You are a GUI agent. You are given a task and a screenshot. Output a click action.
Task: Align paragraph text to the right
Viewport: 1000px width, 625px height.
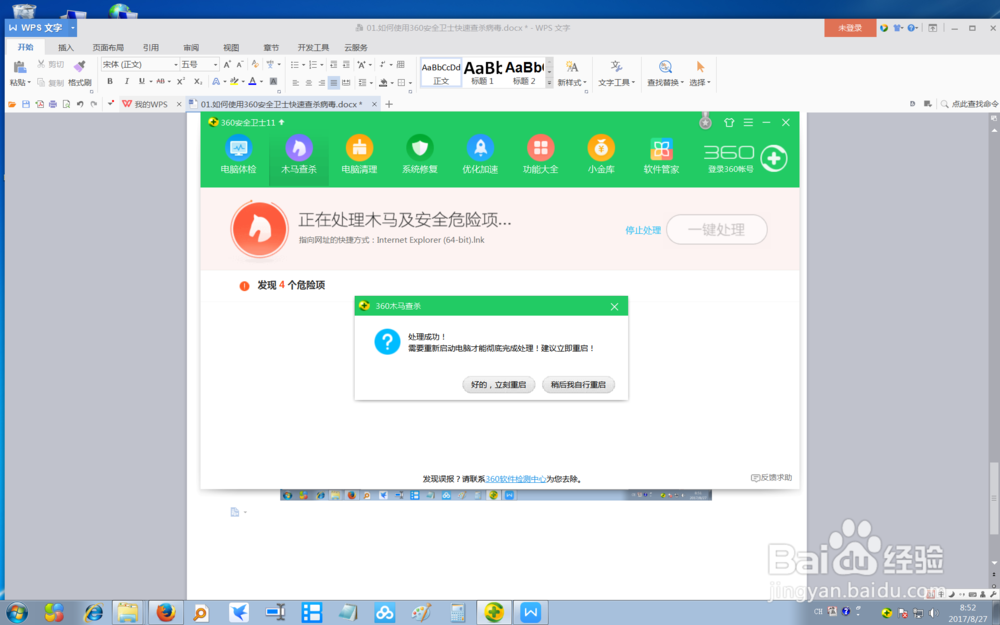[x=321, y=82]
